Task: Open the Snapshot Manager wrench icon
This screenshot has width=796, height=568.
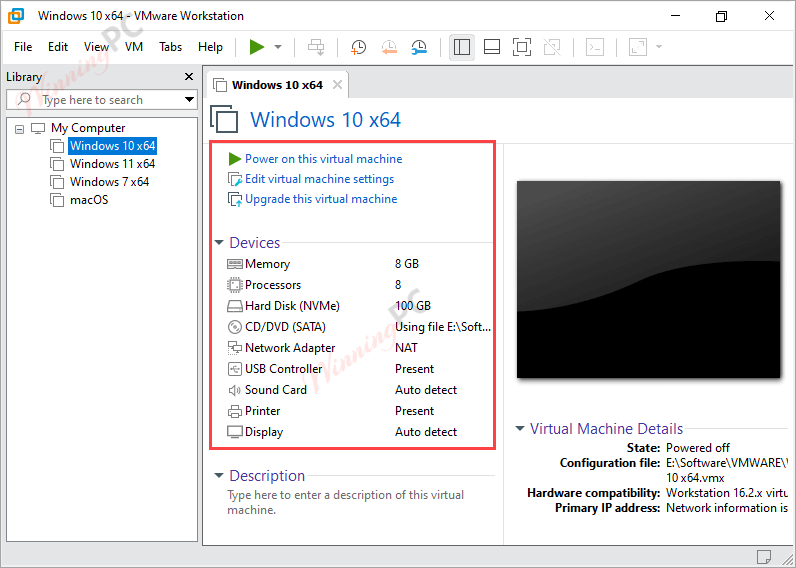Action: pos(419,47)
